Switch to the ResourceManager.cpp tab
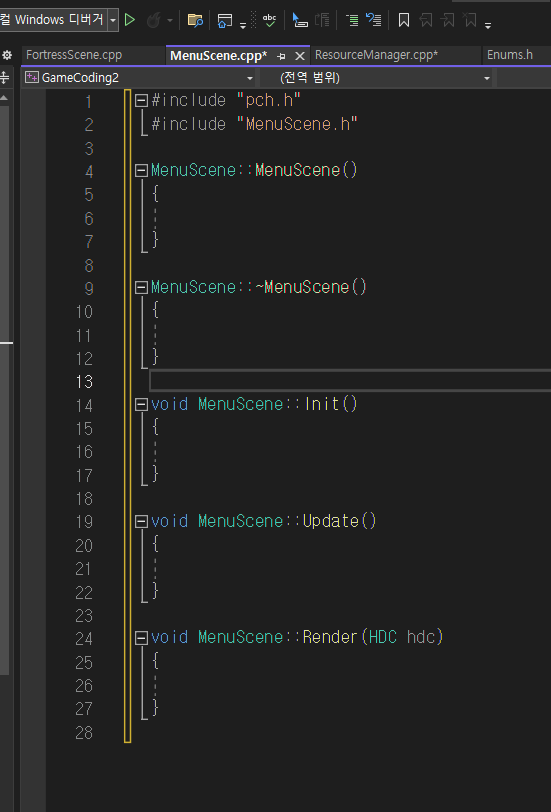The height and width of the screenshot is (812, 551). click(376, 55)
